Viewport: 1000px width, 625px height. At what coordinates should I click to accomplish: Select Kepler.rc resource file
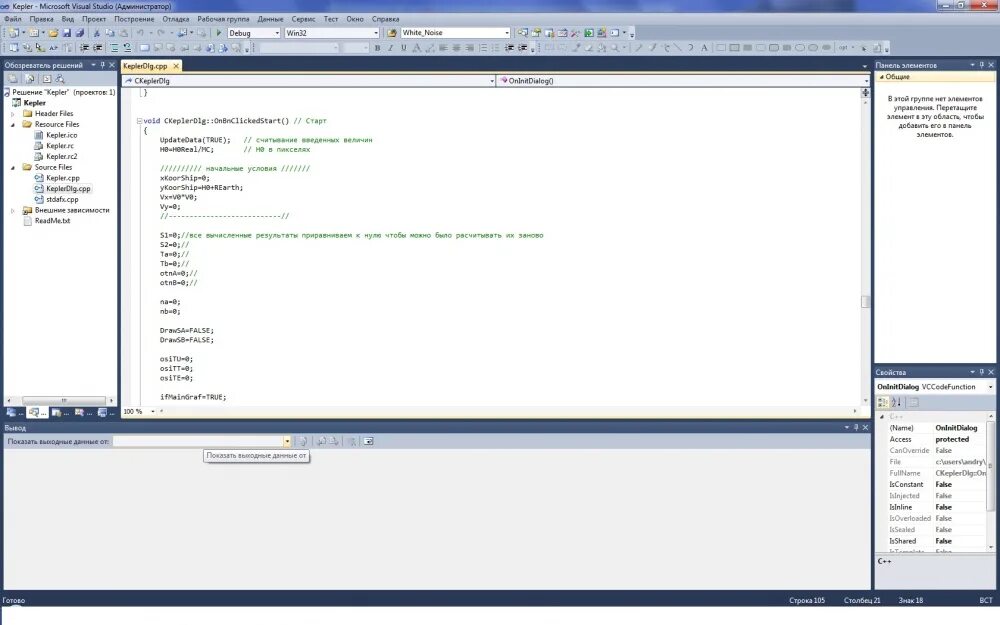[x=59, y=145]
